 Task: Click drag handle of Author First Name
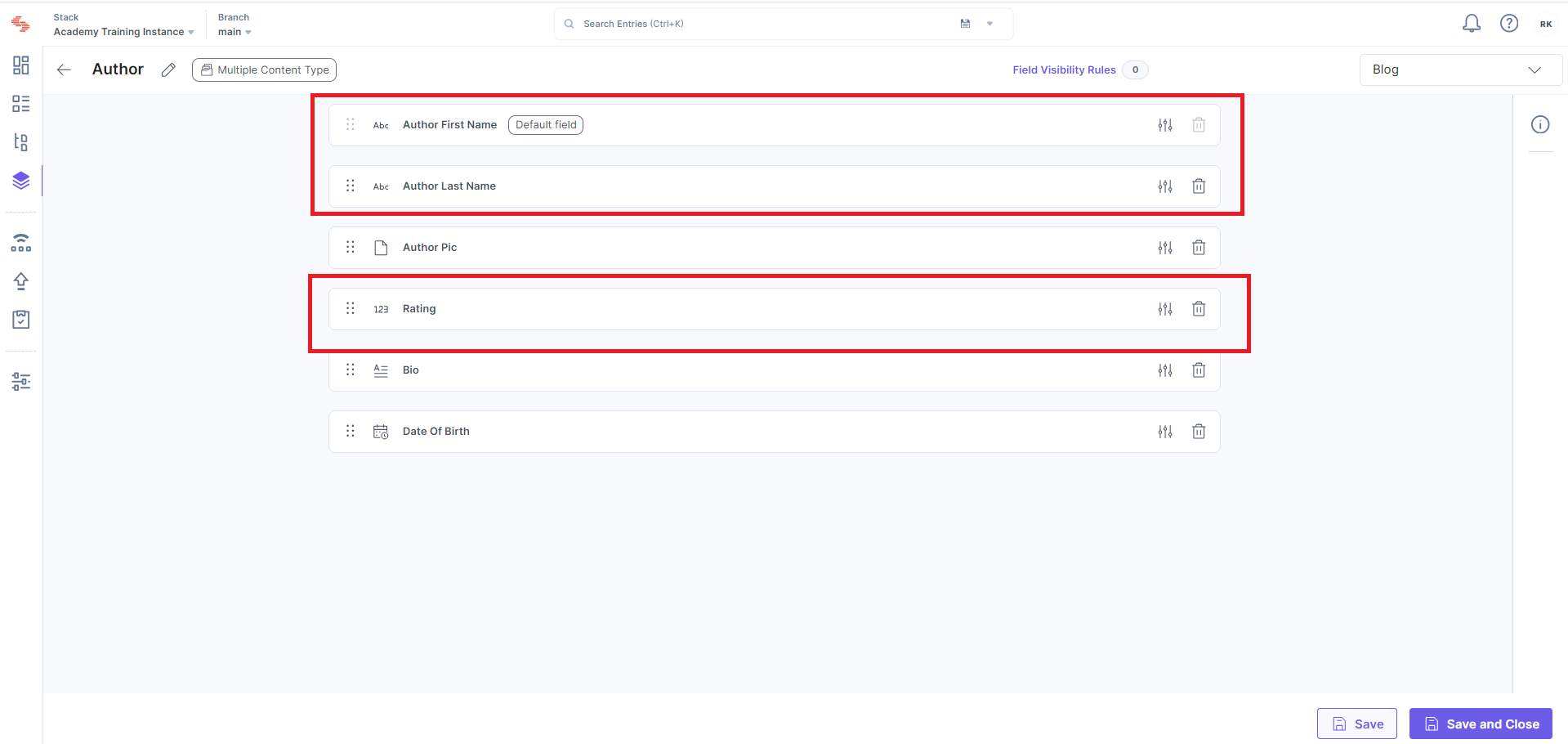click(351, 124)
